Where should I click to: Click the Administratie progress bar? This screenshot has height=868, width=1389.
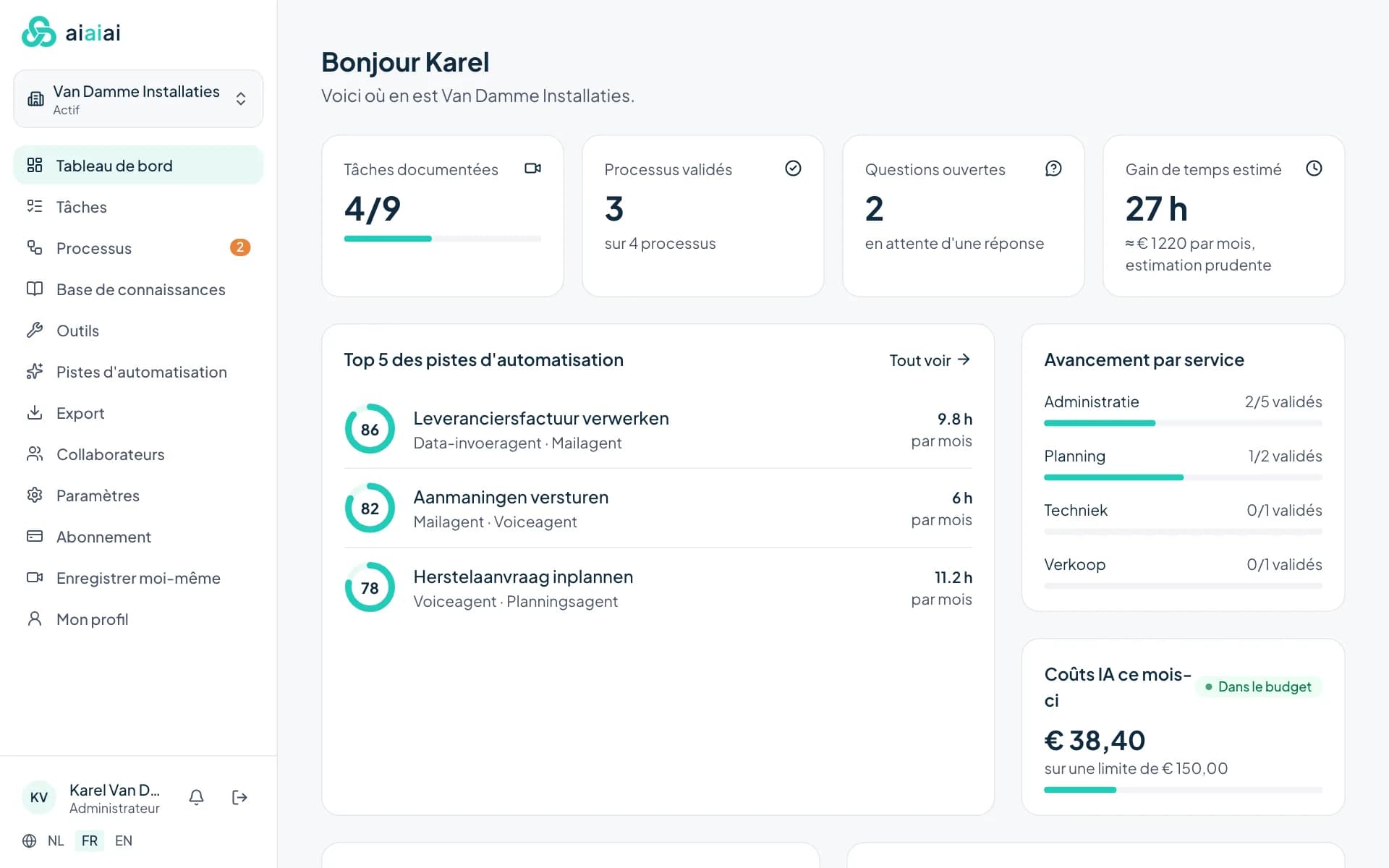click(x=1183, y=423)
